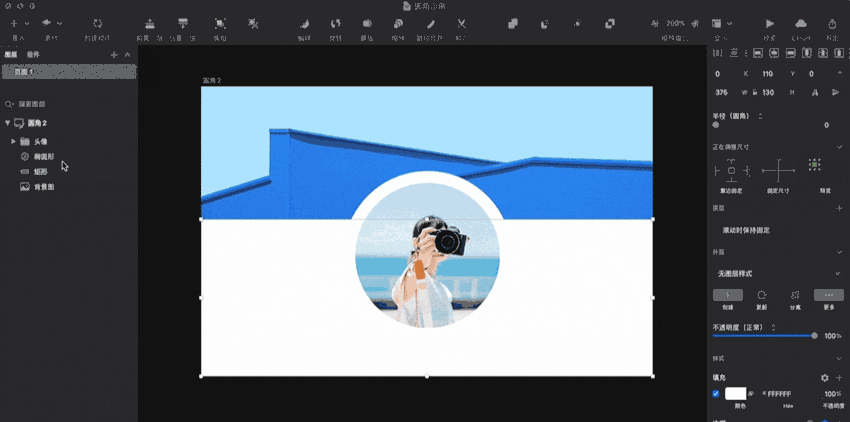Viewport: 850px width, 422px height.
Task: Zoom out using toolbar minus icon
Action: tap(655, 24)
